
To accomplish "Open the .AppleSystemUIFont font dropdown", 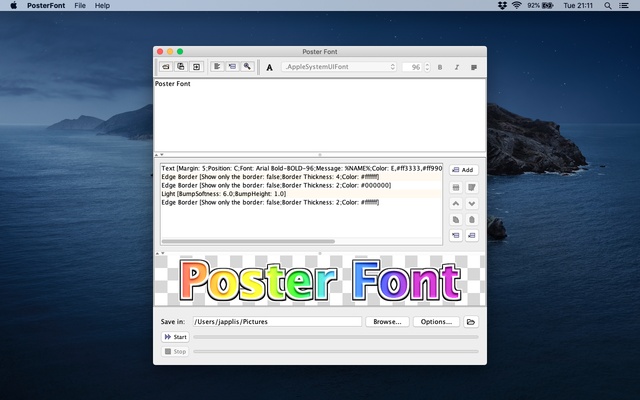I will pos(339,67).
